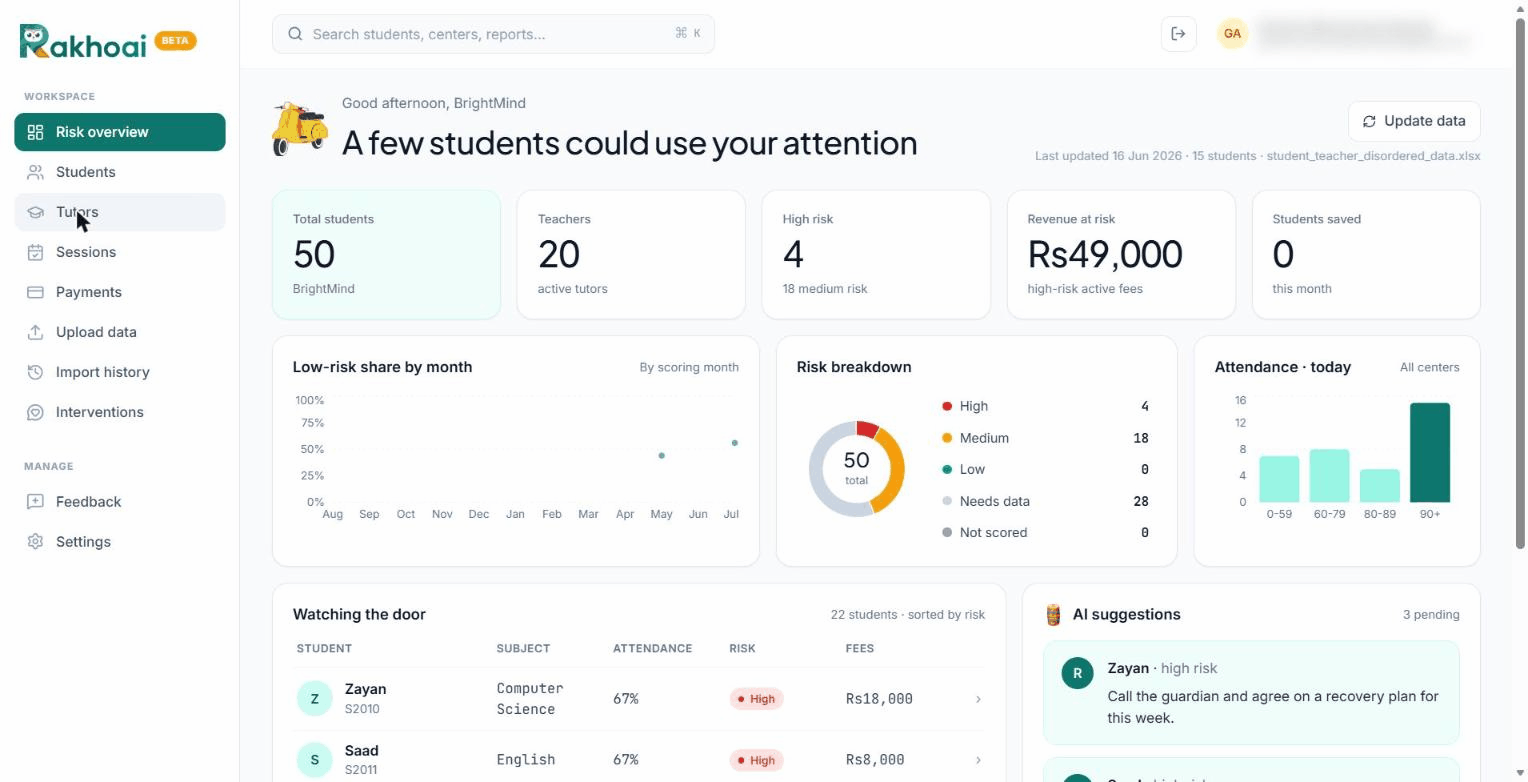This screenshot has height=782, width=1528.
Task: Click the 60-79 attendance bar
Action: 1329,476
